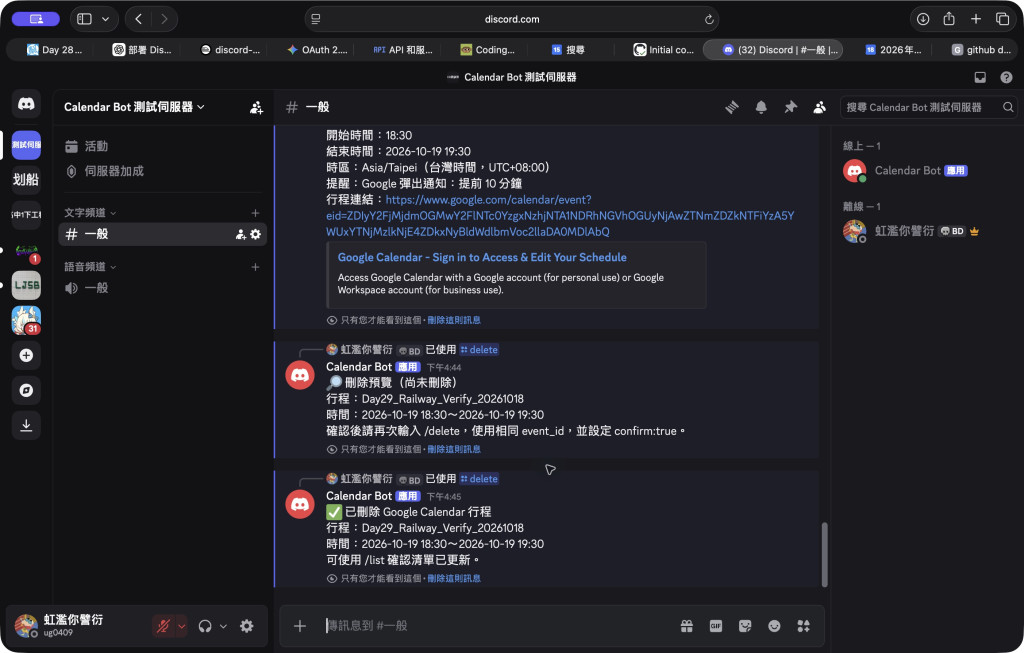Open Help question mark icon
This screenshot has width=1024, height=653.
[x=1006, y=77]
